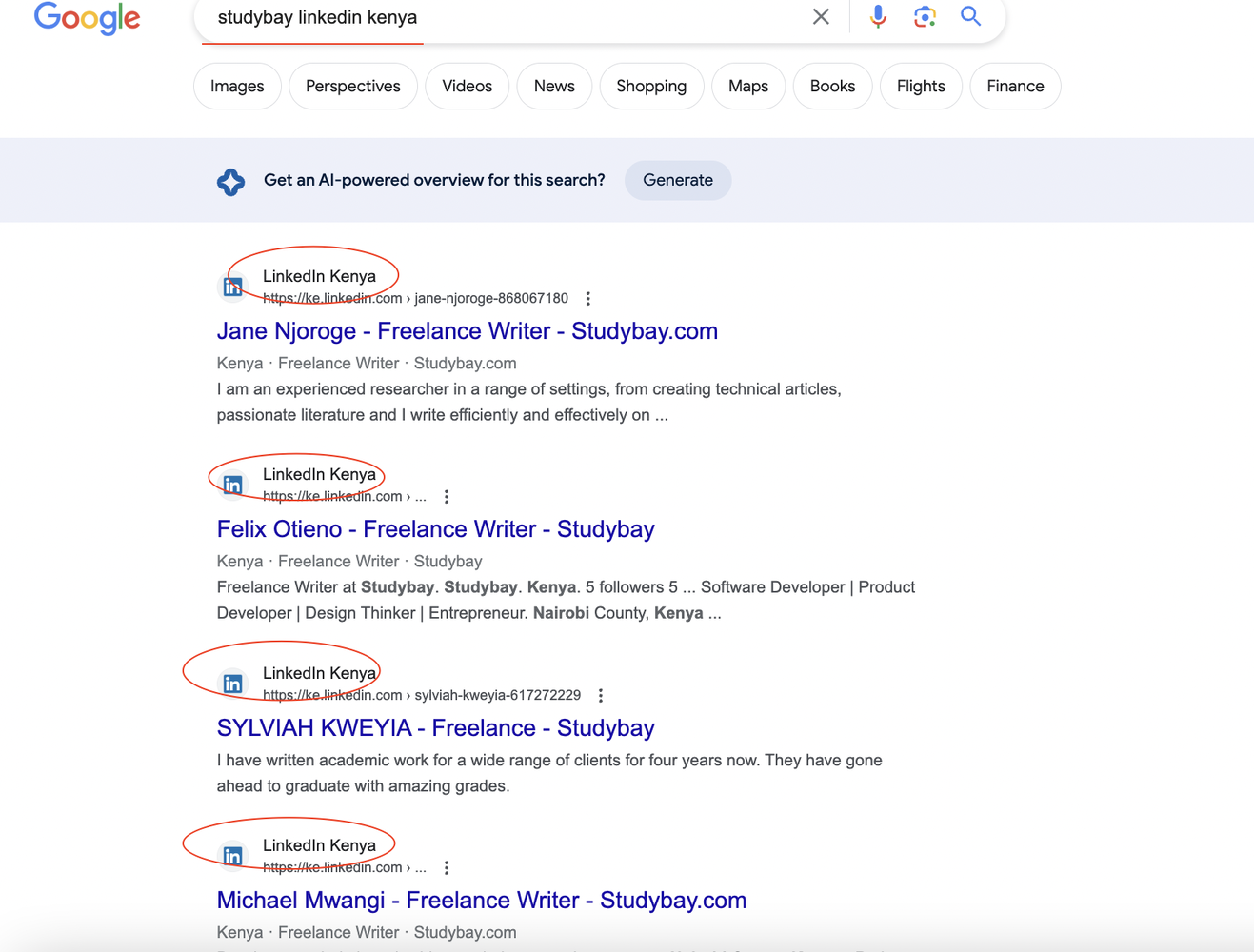Click 'Freelance Writer at Studybay' snippet
The image size is (1254, 952).
566,601
